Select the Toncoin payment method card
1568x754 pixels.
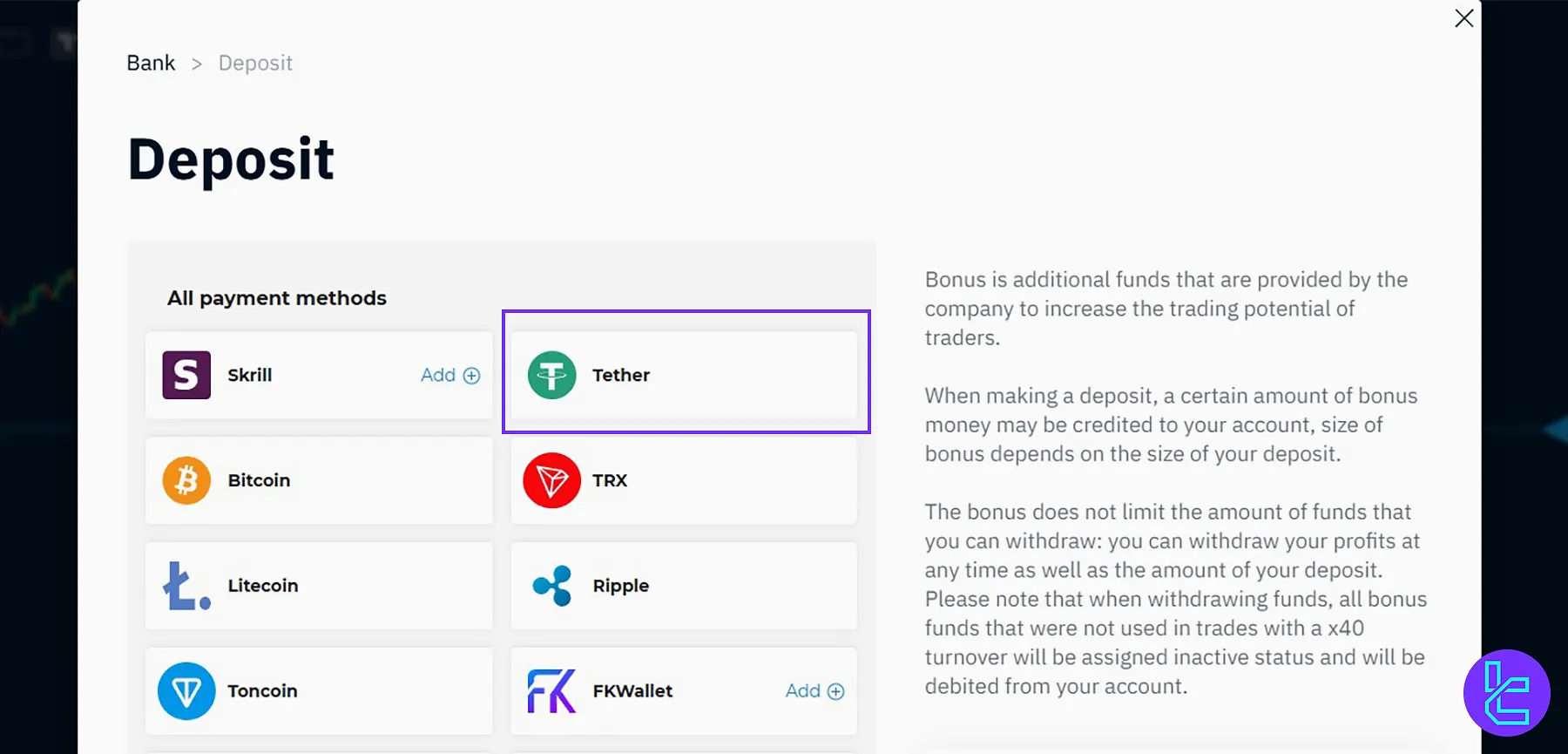point(319,691)
